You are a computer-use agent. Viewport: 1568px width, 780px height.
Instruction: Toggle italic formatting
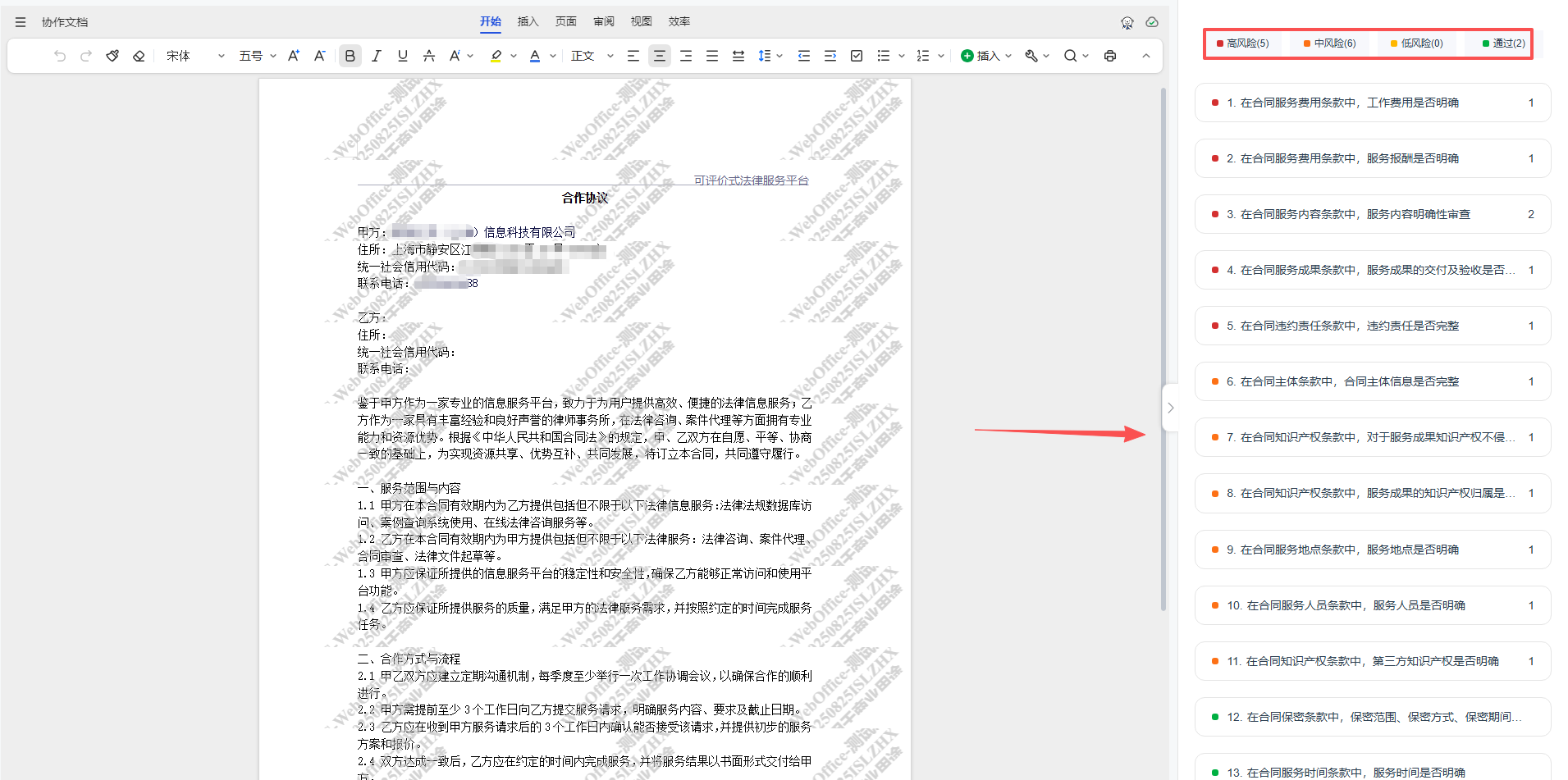[377, 56]
